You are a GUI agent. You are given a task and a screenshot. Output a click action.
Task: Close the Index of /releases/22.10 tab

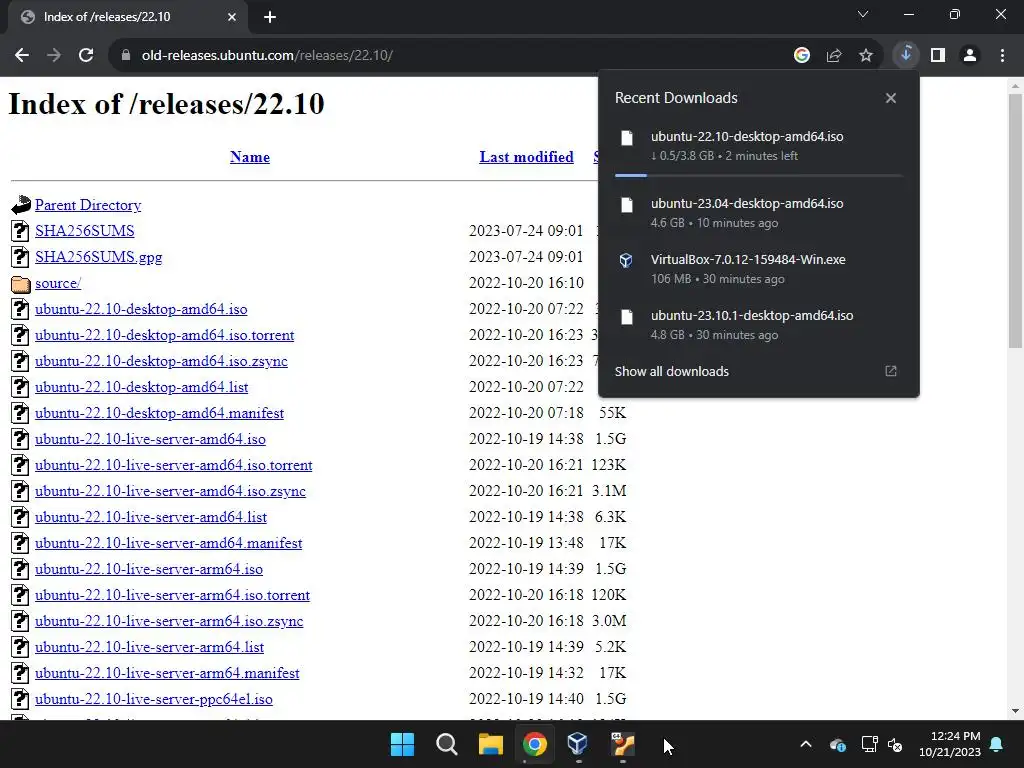(x=232, y=17)
